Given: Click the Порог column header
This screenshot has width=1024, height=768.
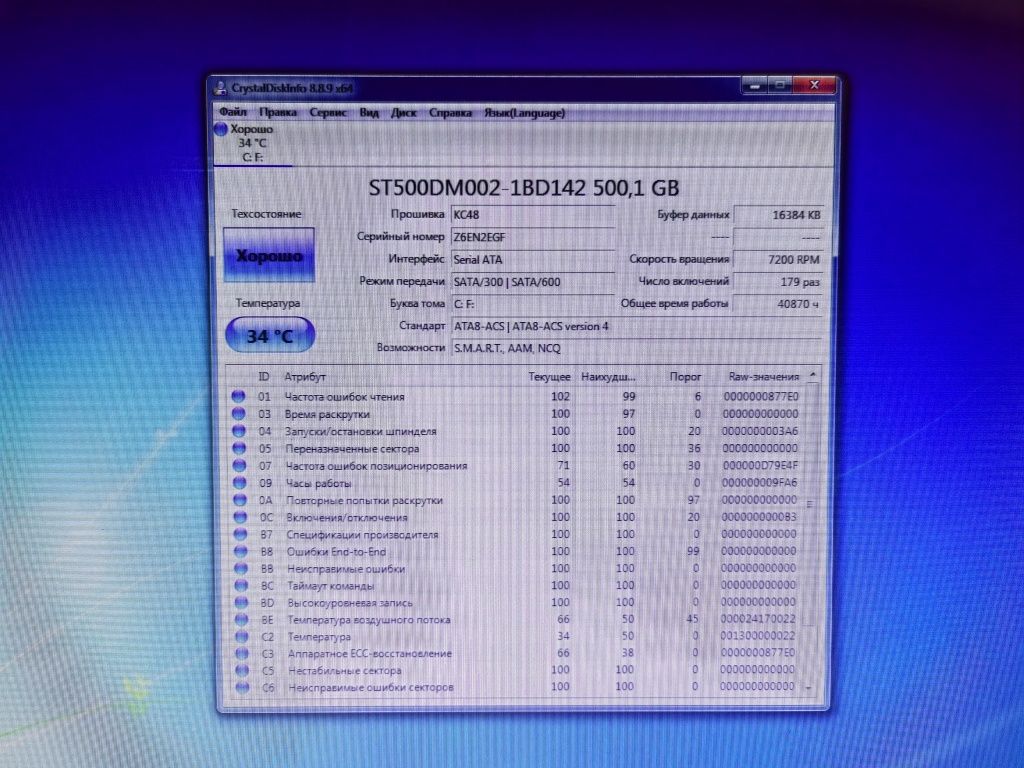Looking at the screenshot, I should 685,377.
